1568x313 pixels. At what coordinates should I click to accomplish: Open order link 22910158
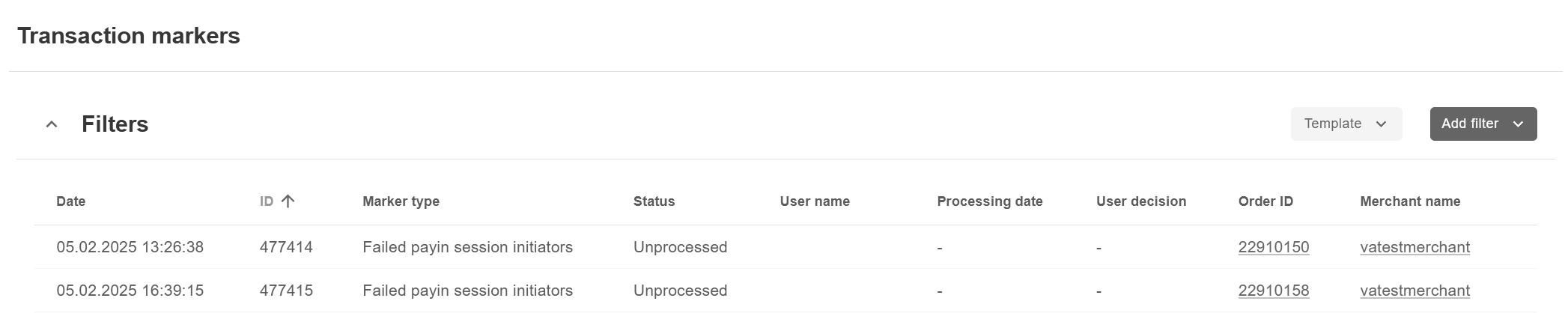(1273, 291)
